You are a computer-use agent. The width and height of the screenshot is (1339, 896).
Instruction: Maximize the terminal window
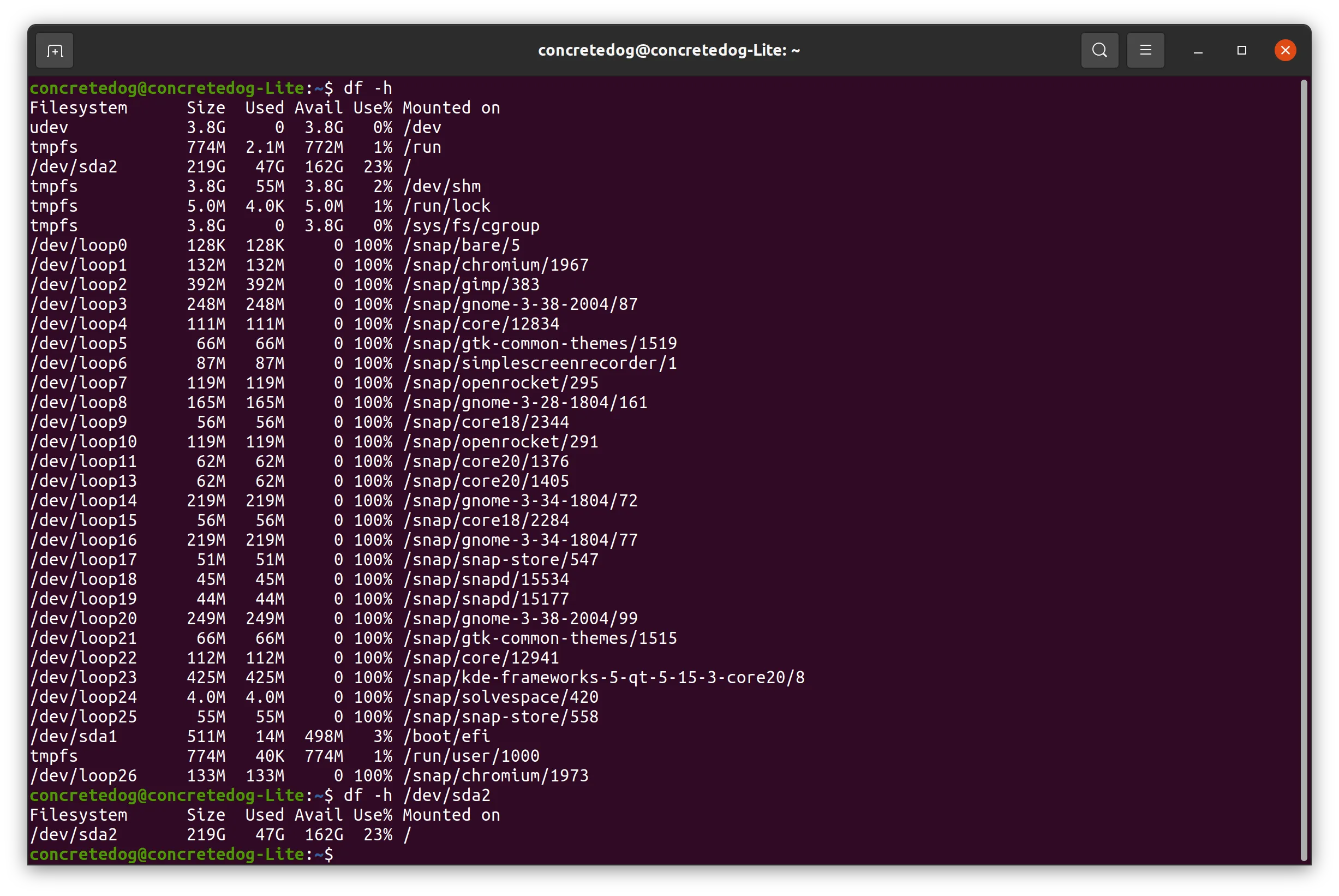pos(1241,50)
